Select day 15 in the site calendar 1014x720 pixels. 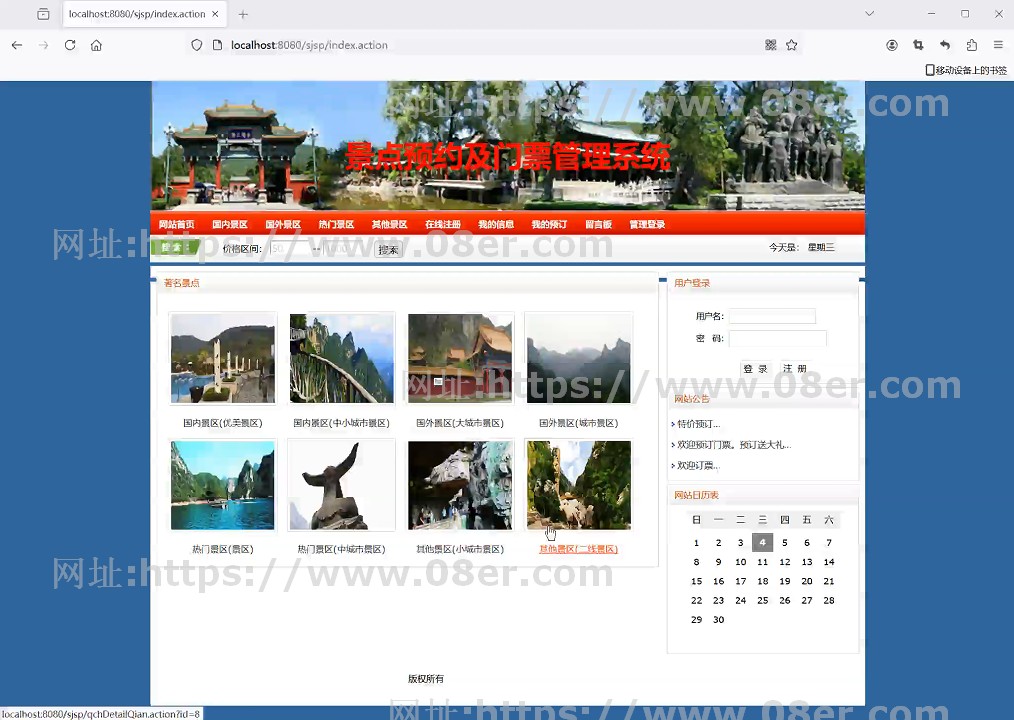click(696, 581)
